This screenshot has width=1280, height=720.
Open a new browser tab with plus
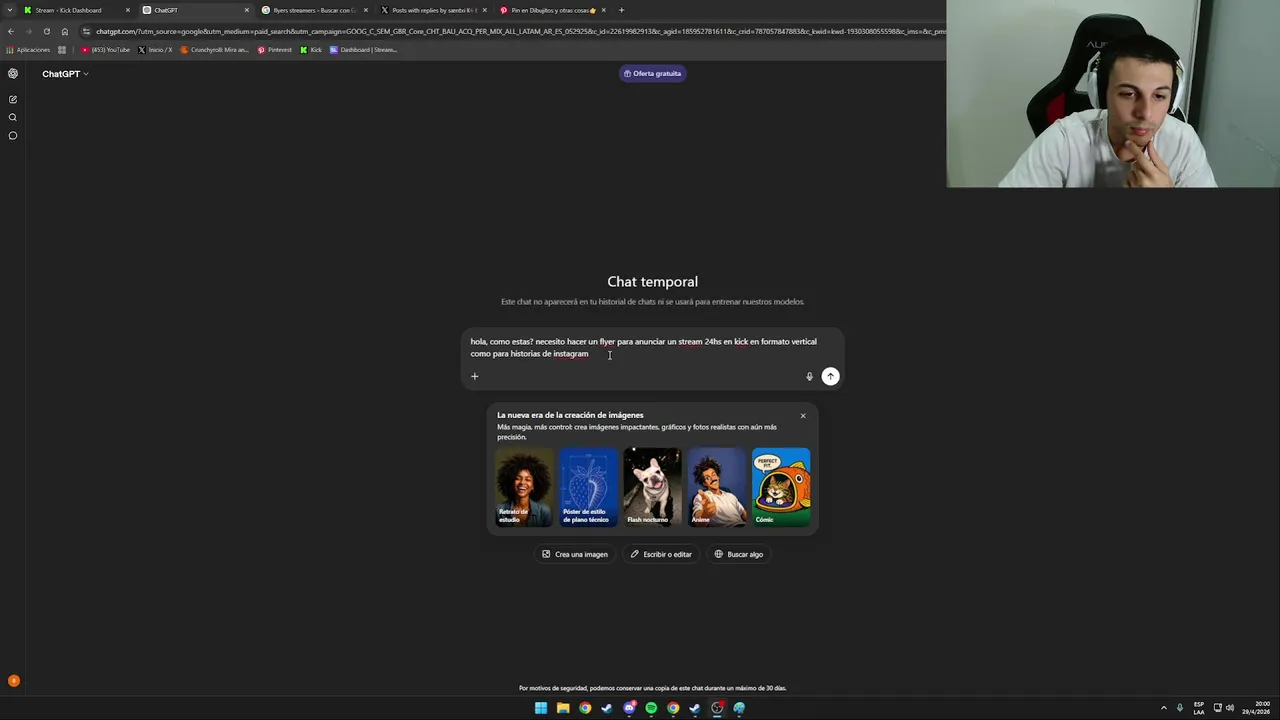coord(621,10)
